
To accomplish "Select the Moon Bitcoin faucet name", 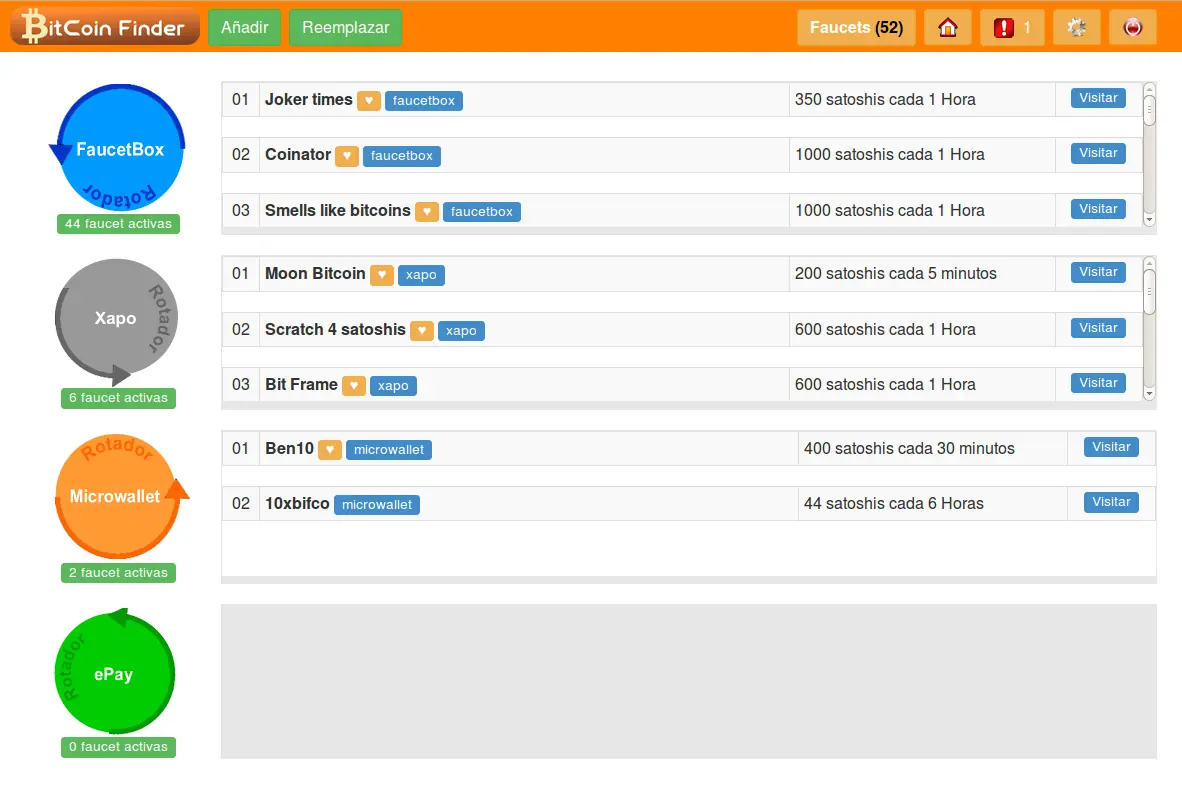I will pos(315,274).
